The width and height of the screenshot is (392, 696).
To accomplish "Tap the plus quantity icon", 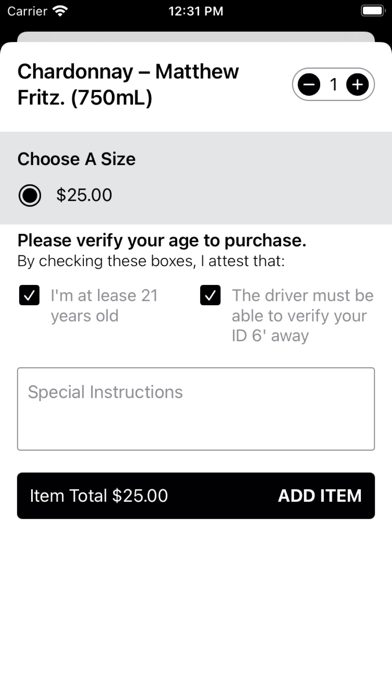I will [x=357, y=84].
